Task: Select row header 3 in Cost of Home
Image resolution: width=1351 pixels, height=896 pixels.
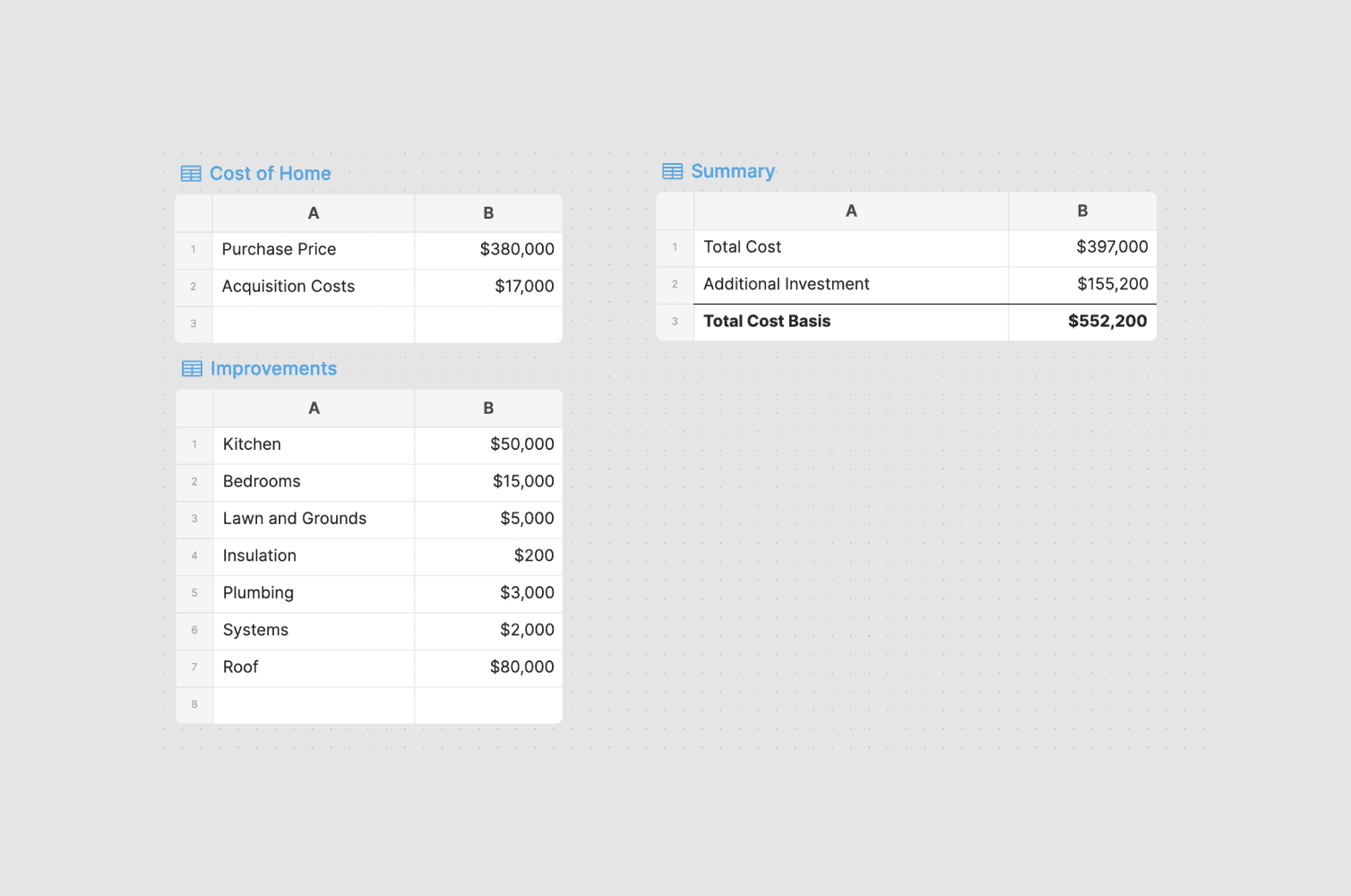Action: (194, 324)
